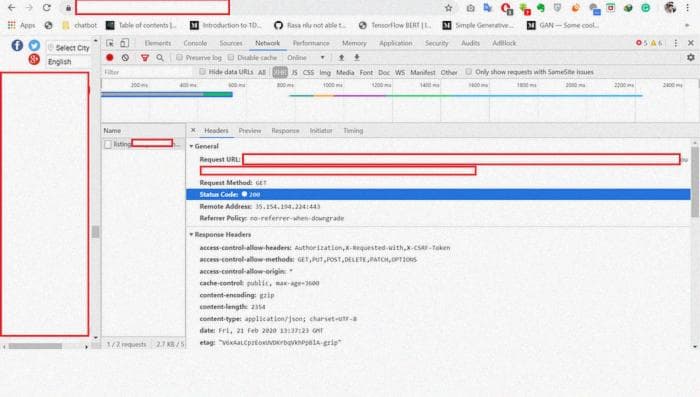Bookmark the page with the star icon
700x397 pixels.
tap(449, 8)
